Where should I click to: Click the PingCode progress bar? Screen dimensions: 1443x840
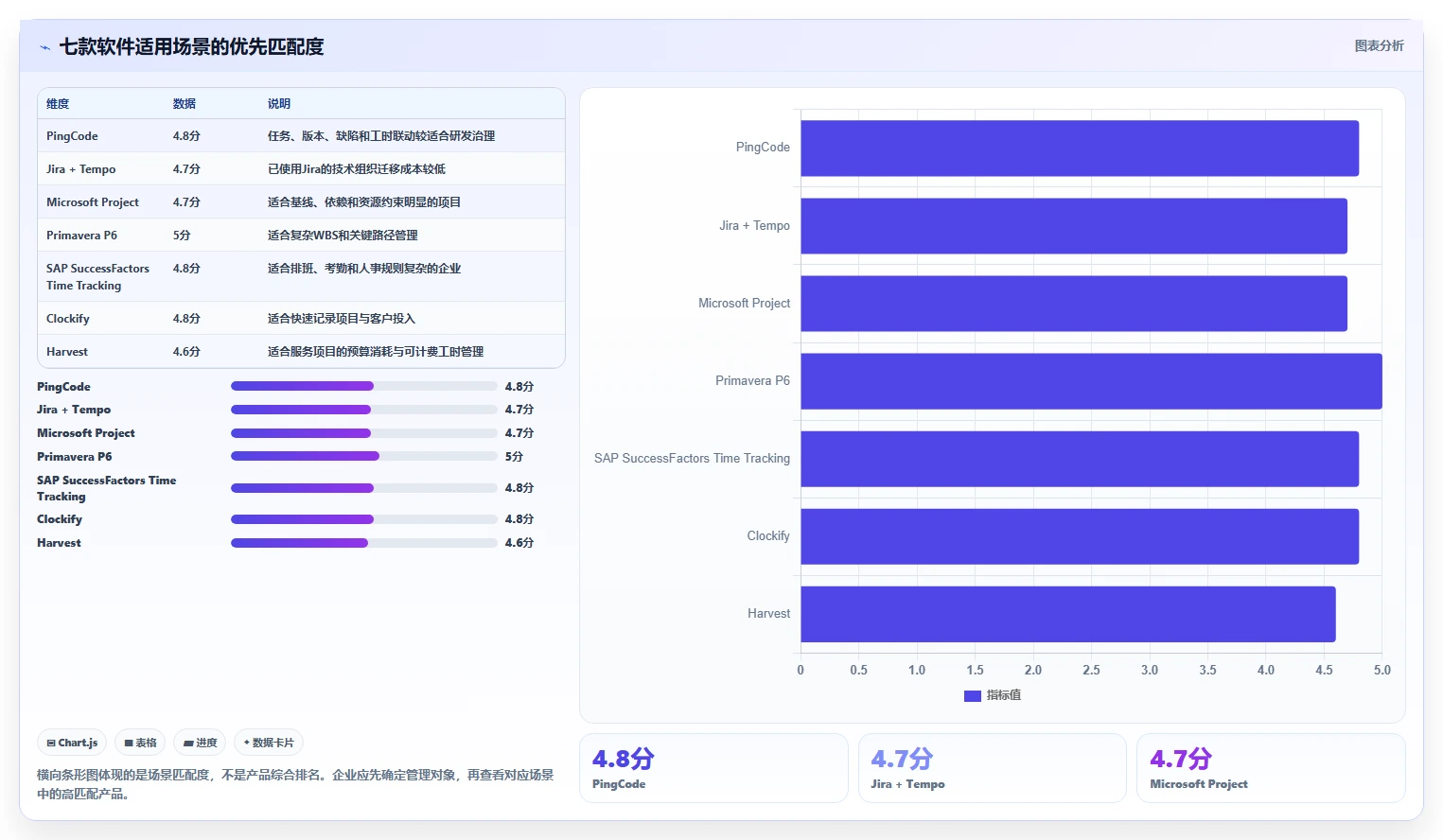[x=364, y=386]
